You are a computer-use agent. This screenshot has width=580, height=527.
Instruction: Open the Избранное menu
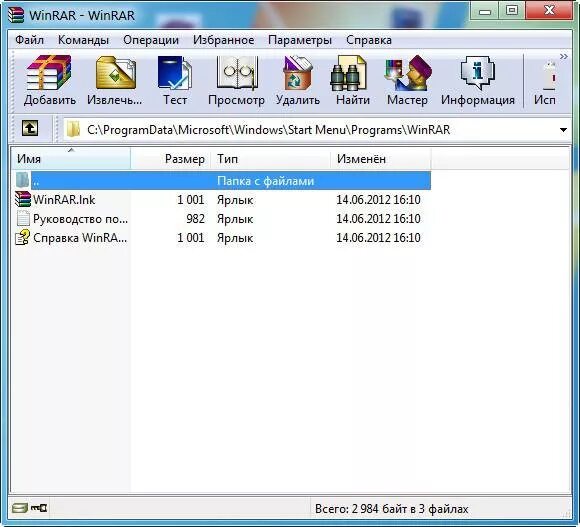(x=223, y=40)
